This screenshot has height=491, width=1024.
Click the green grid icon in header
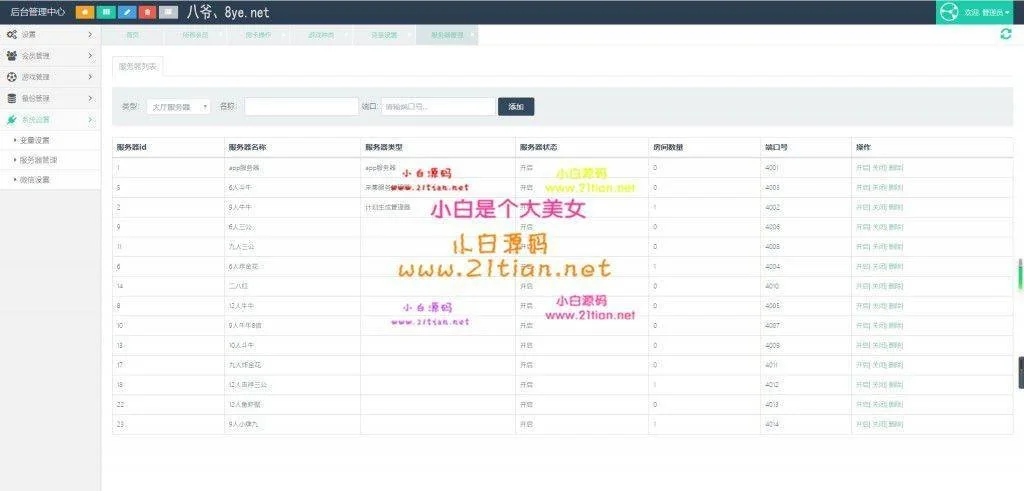pos(106,12)
